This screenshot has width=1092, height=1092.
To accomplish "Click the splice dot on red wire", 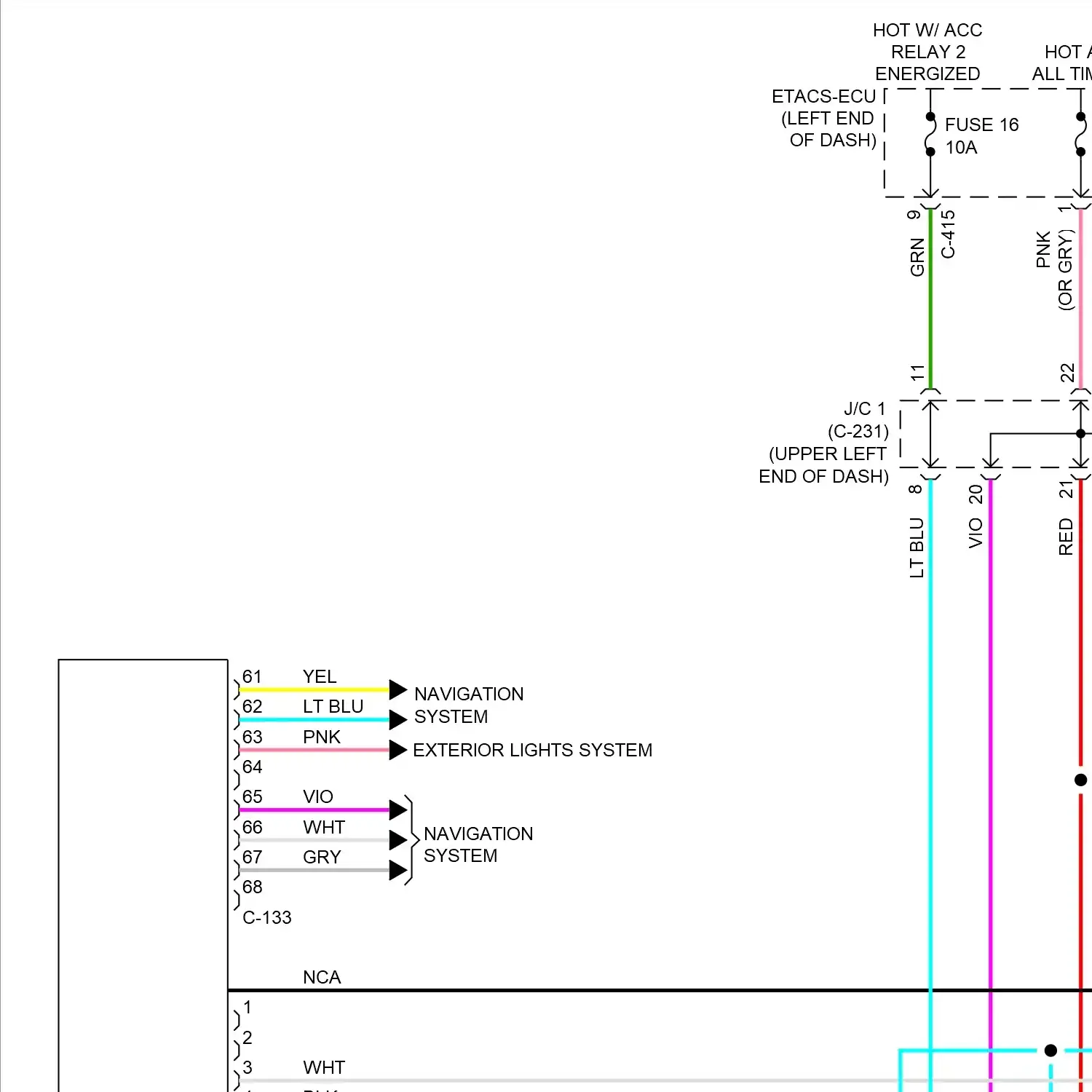I will tap(1080, 780).
